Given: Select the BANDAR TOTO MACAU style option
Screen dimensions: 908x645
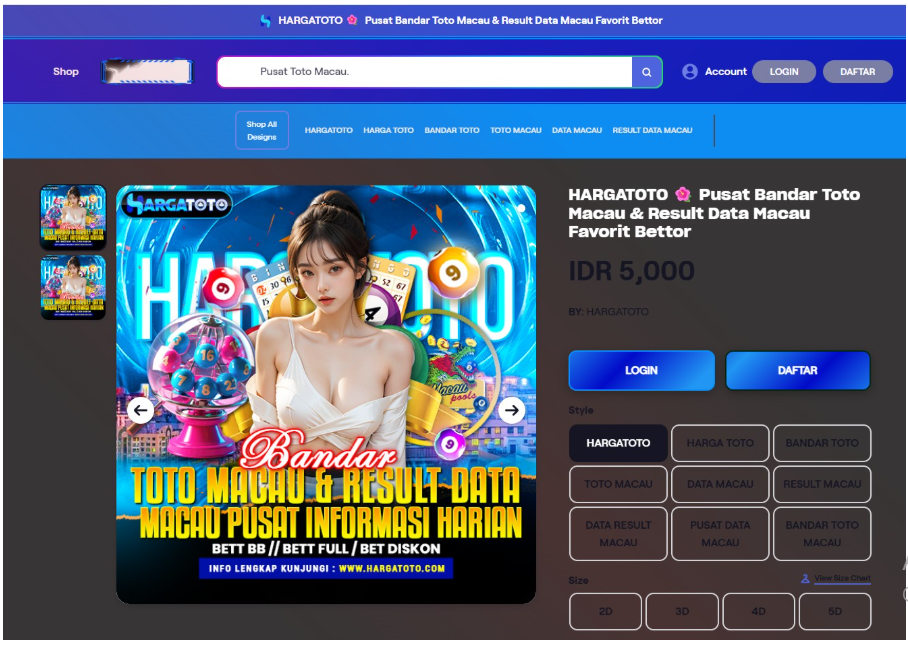Looking at the screenshot, I should coord(822,534).
